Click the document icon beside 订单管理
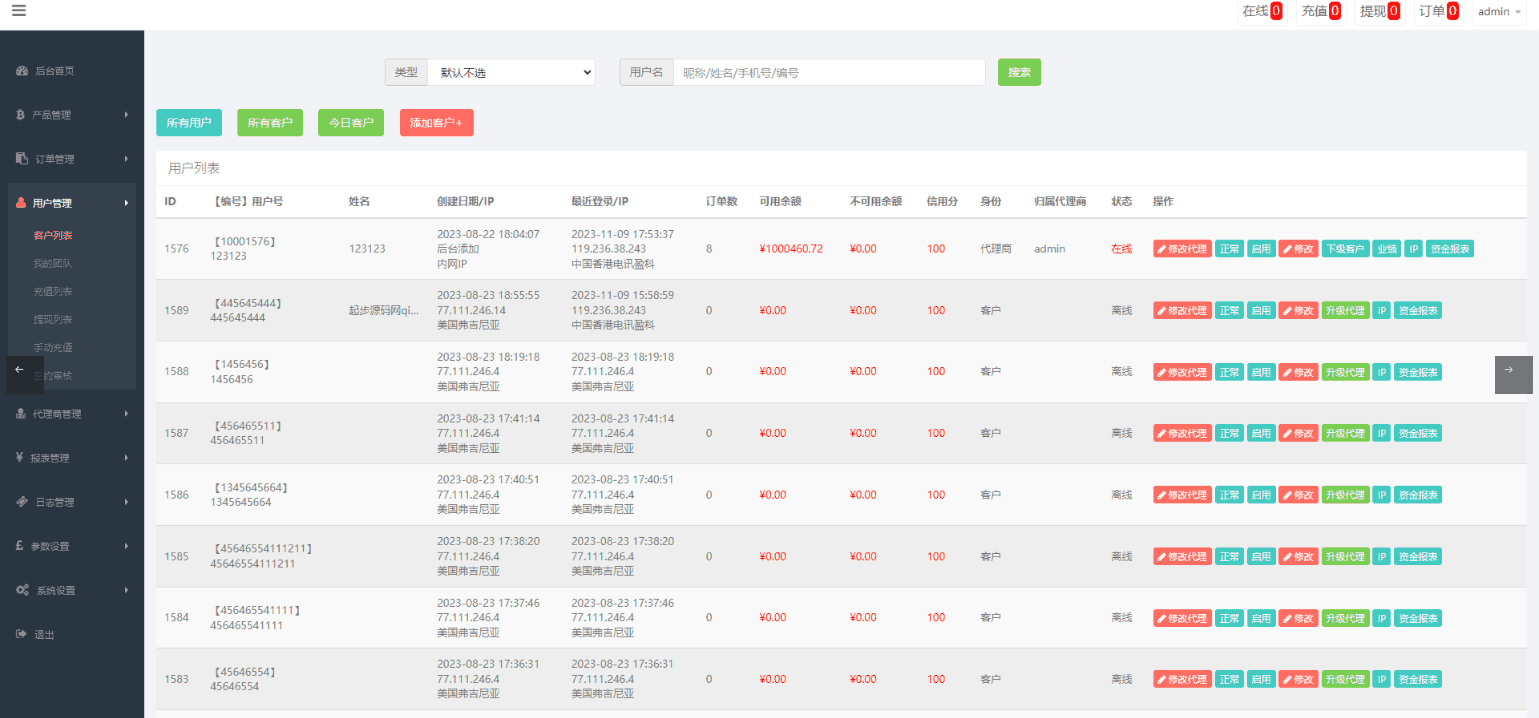The height and width of the screenshot is (718, 1539). [22, 159]
